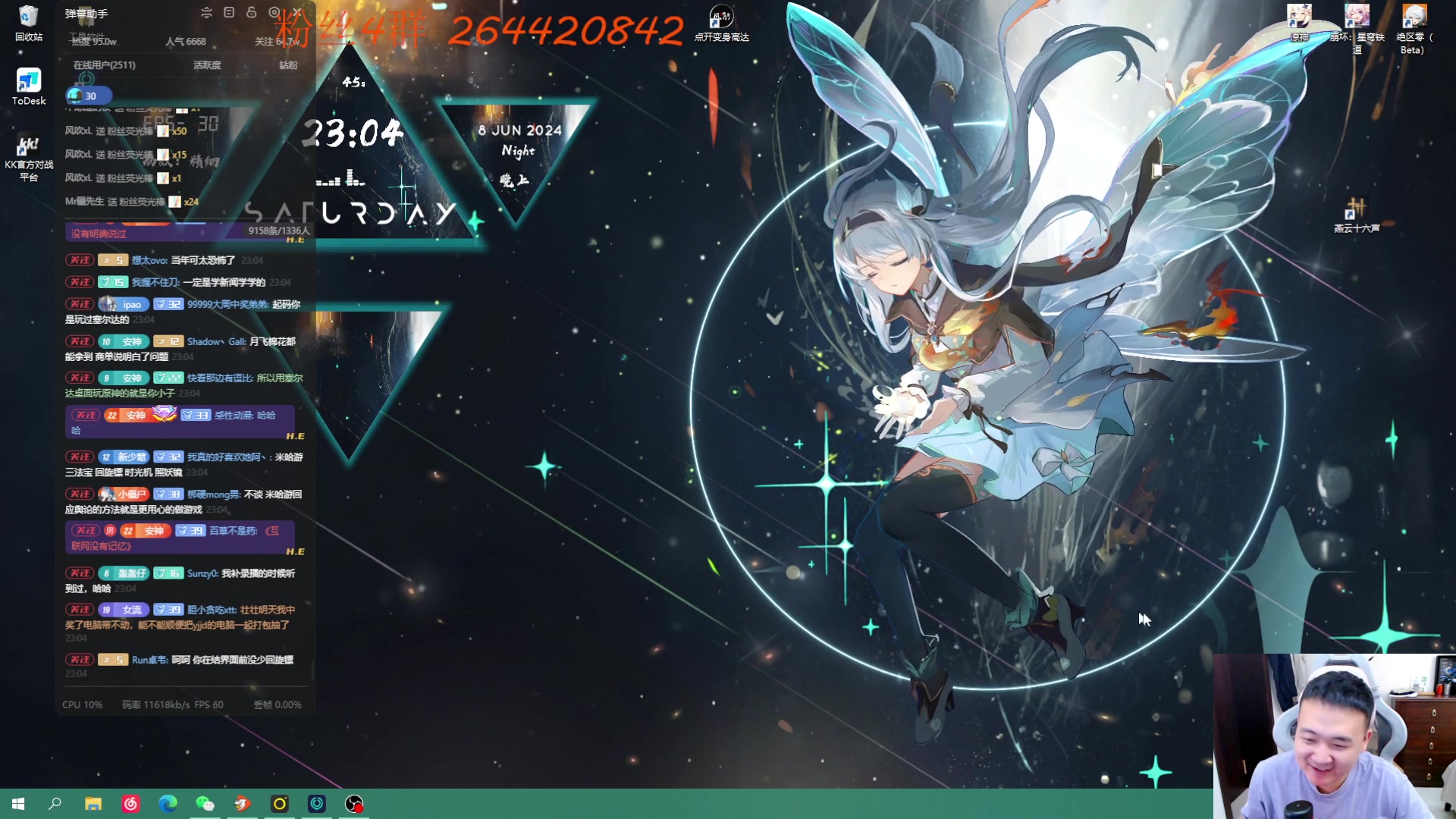Switch to 在线用户(2511) tab
The width and height of the screenshot is (1456, 819).
[x=104, y=65]
